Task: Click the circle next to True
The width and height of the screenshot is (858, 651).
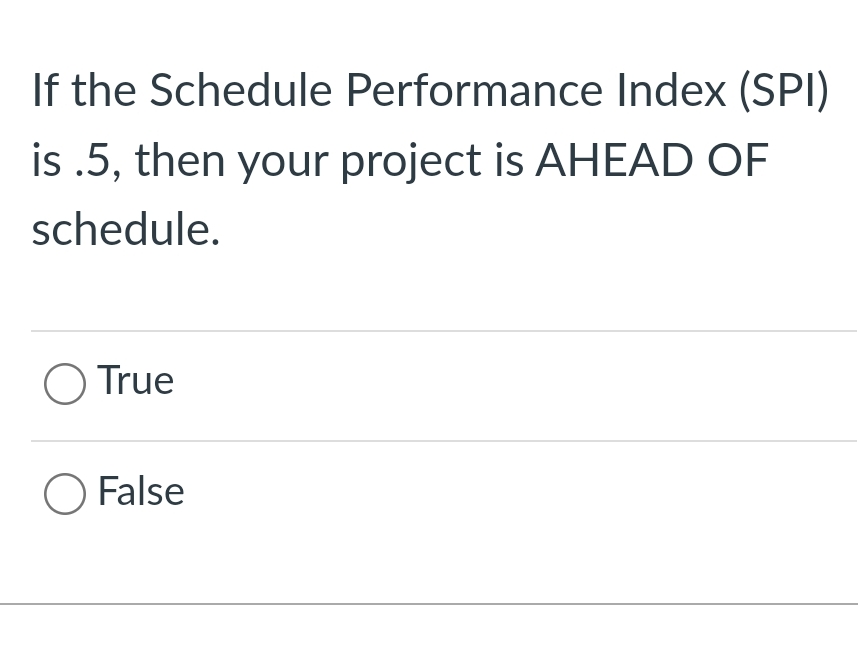Action: click(64, 384)
